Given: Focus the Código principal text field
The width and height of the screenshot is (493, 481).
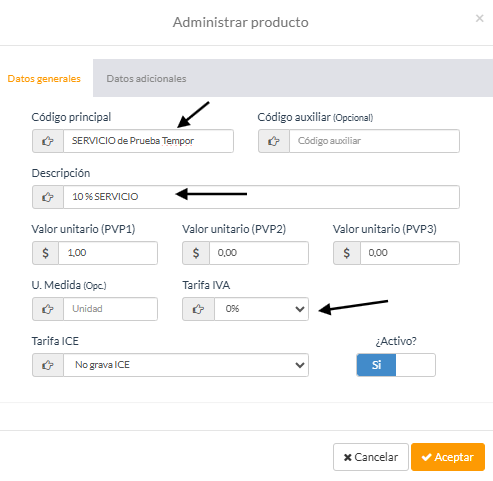Looking at the screenshot, I should (148, 141).
